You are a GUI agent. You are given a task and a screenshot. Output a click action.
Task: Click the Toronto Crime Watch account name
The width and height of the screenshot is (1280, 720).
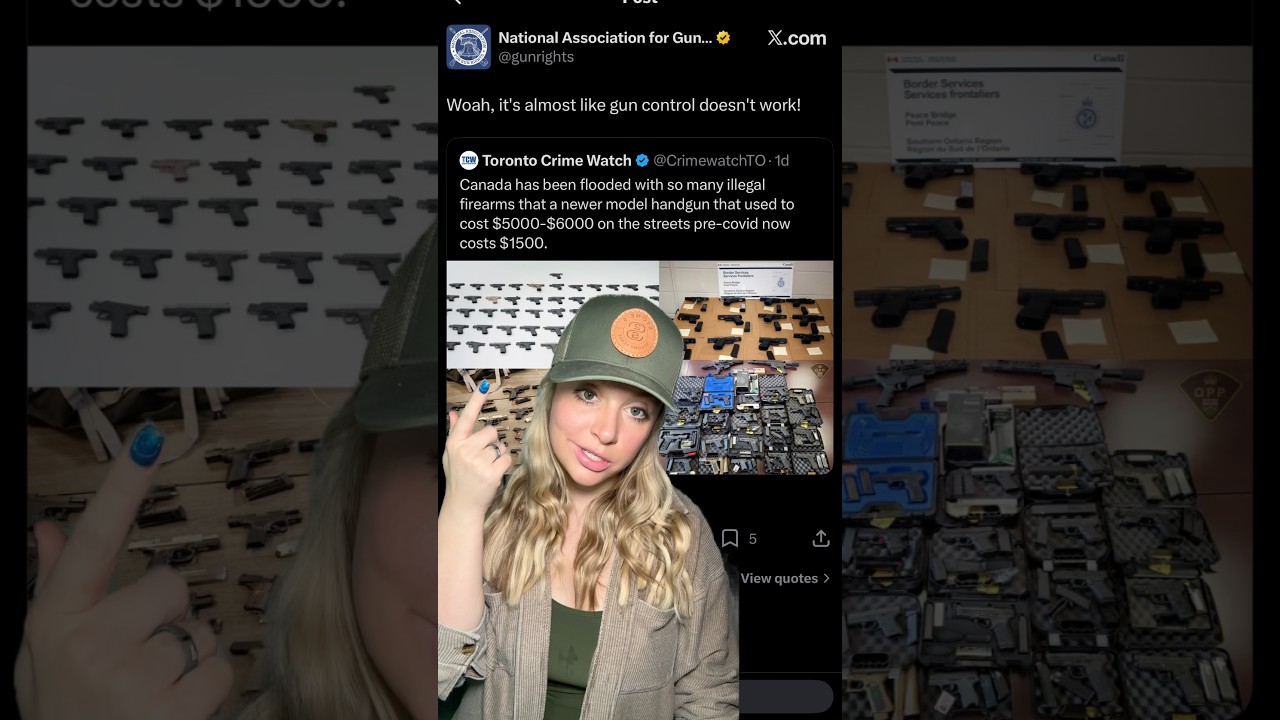click(556, 160)
